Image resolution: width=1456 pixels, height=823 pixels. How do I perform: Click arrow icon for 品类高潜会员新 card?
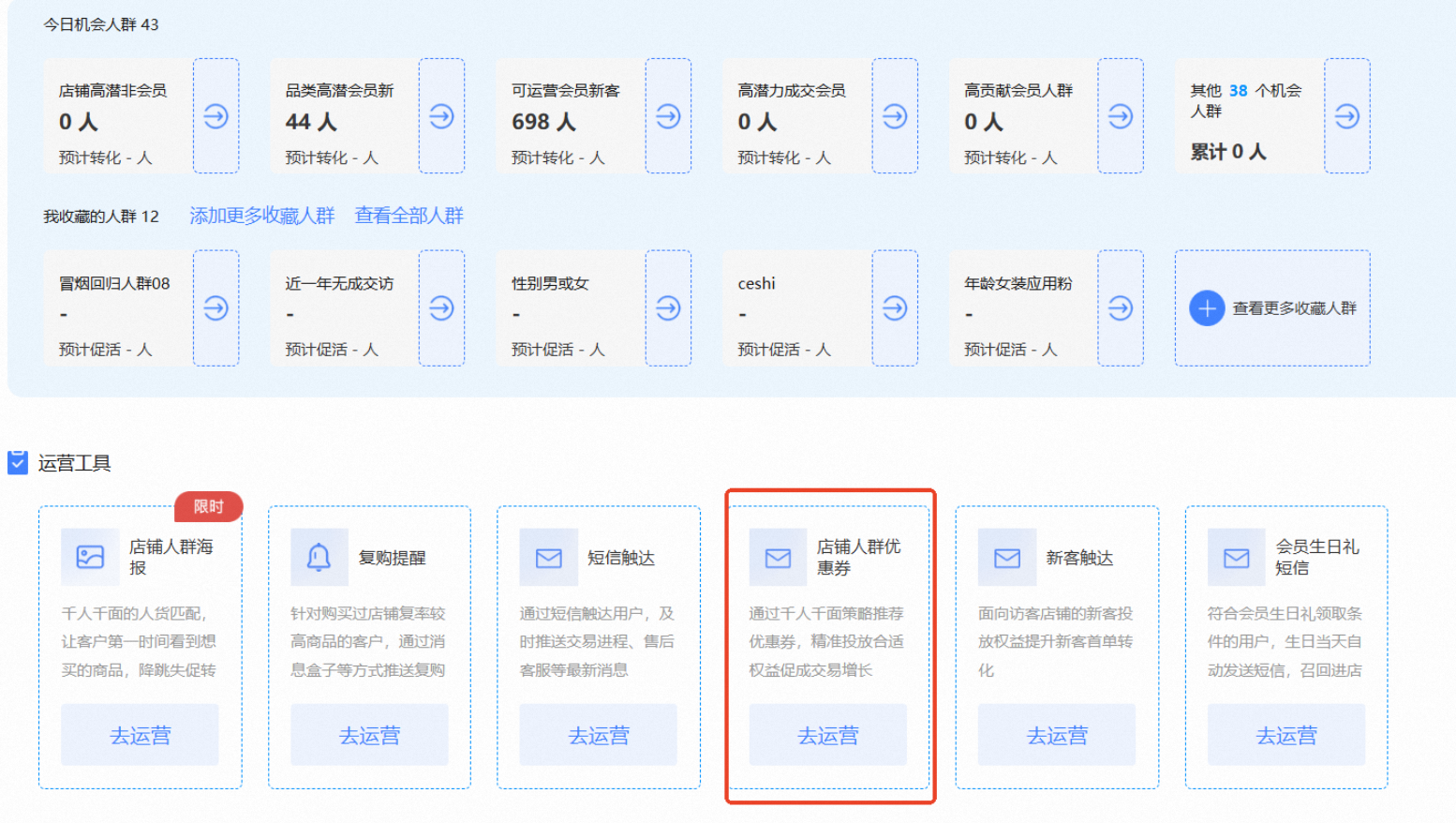pos(441,116)
